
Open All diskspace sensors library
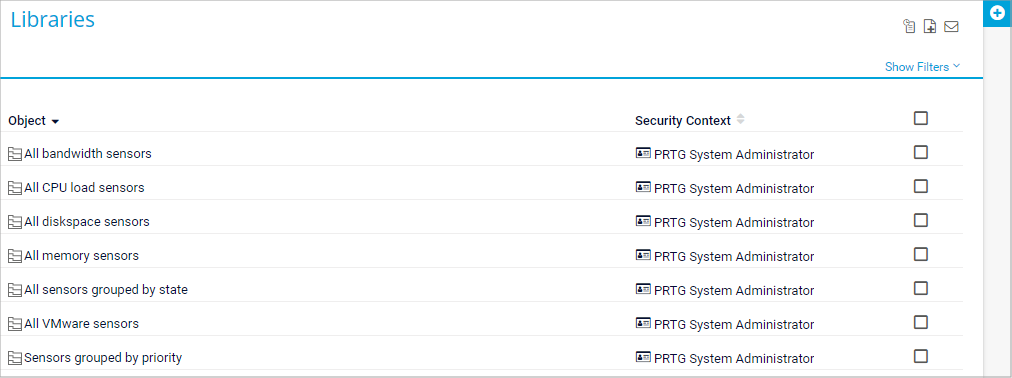86,221
